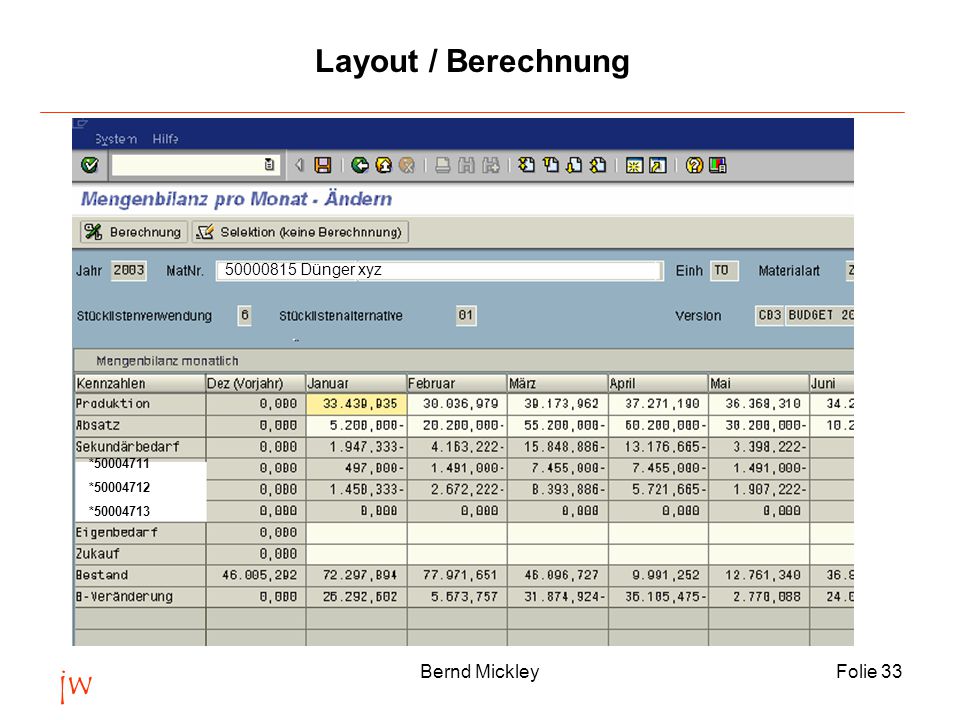
Task: Open the System menu
Action: (116, 139)
